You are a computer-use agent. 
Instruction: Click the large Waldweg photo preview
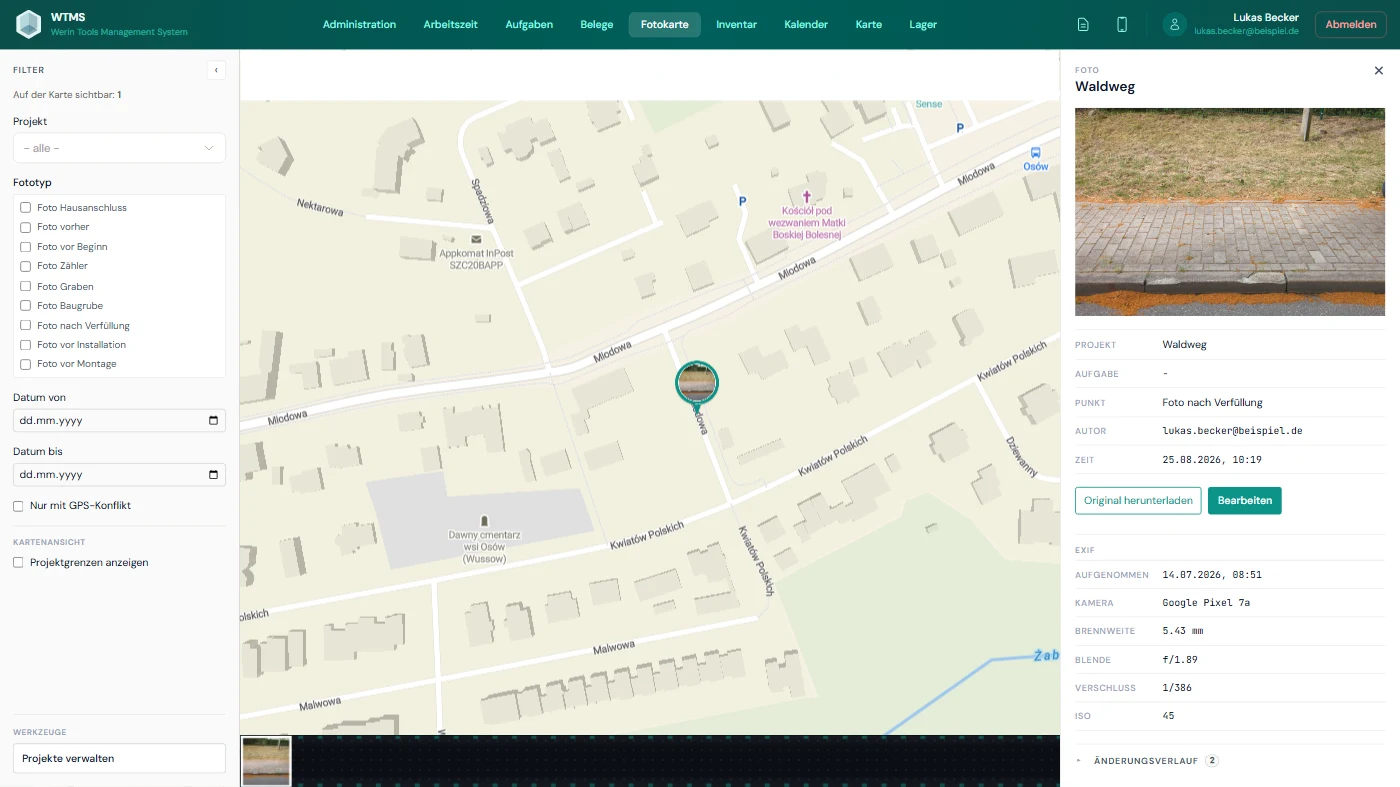pos(1230,212)
